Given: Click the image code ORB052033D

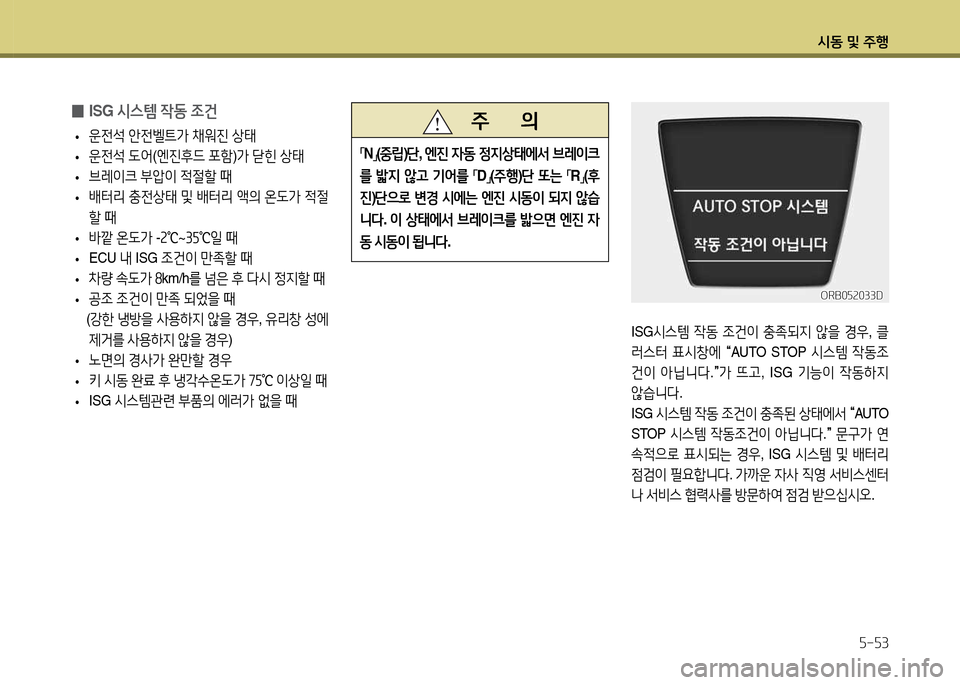Looking at the screenshot, I should pos(852,295).
